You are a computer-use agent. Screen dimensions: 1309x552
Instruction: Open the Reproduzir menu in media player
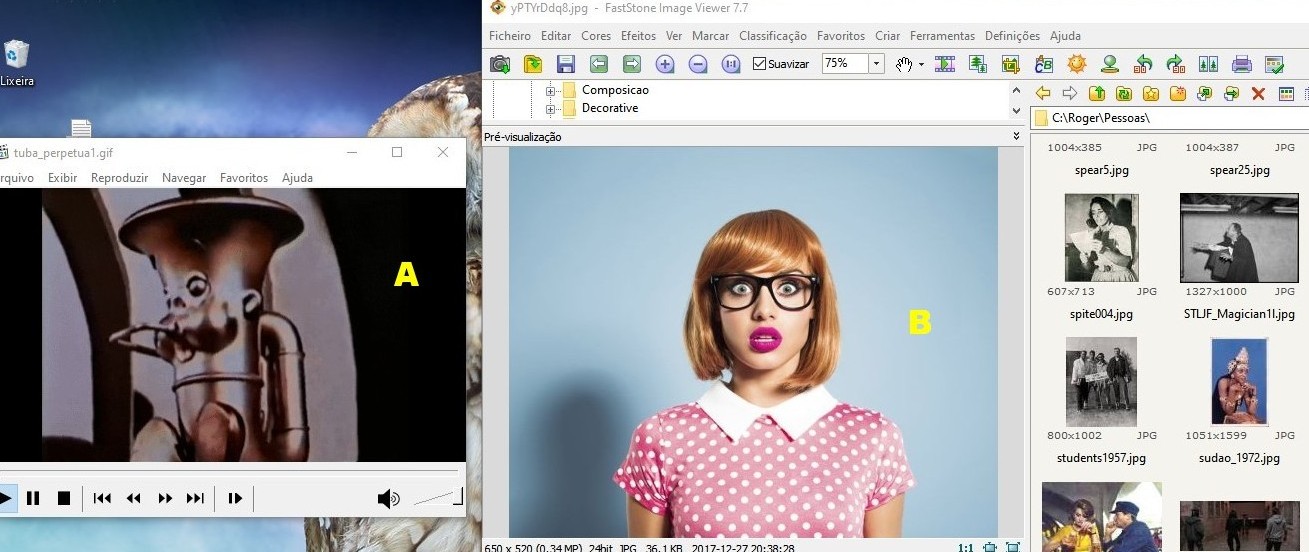coord(119,178)
